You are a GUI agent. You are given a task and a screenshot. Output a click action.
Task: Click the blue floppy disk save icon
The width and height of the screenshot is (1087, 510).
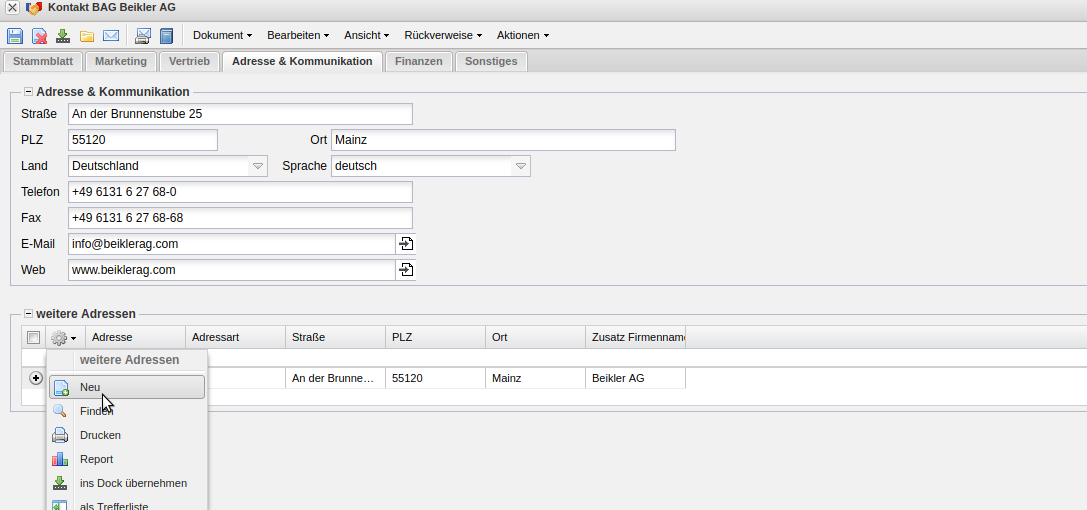click(x=15, y=36)
